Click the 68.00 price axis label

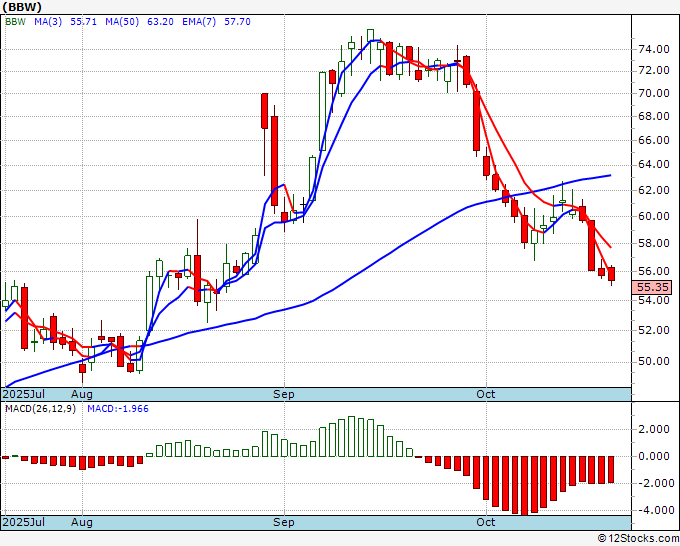[654, 116]
